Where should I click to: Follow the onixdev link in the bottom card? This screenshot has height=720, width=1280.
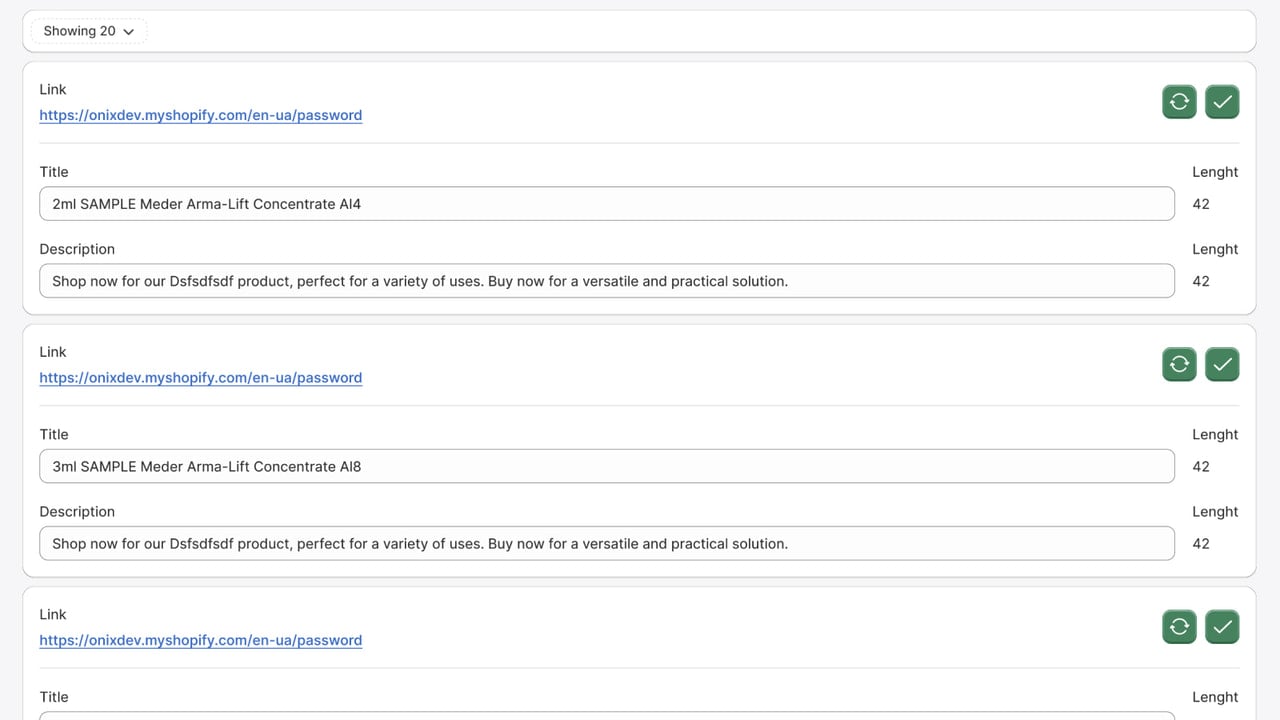[x=201, y=640]
